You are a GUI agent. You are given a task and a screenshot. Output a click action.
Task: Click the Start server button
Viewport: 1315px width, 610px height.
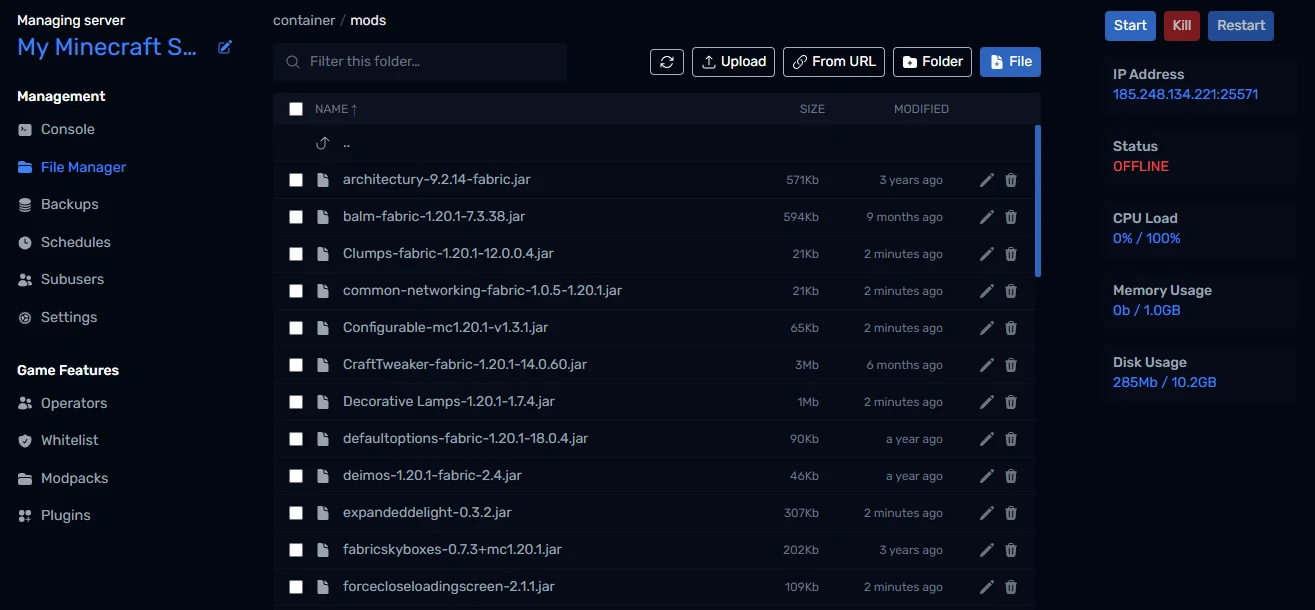coord(1130,26)
